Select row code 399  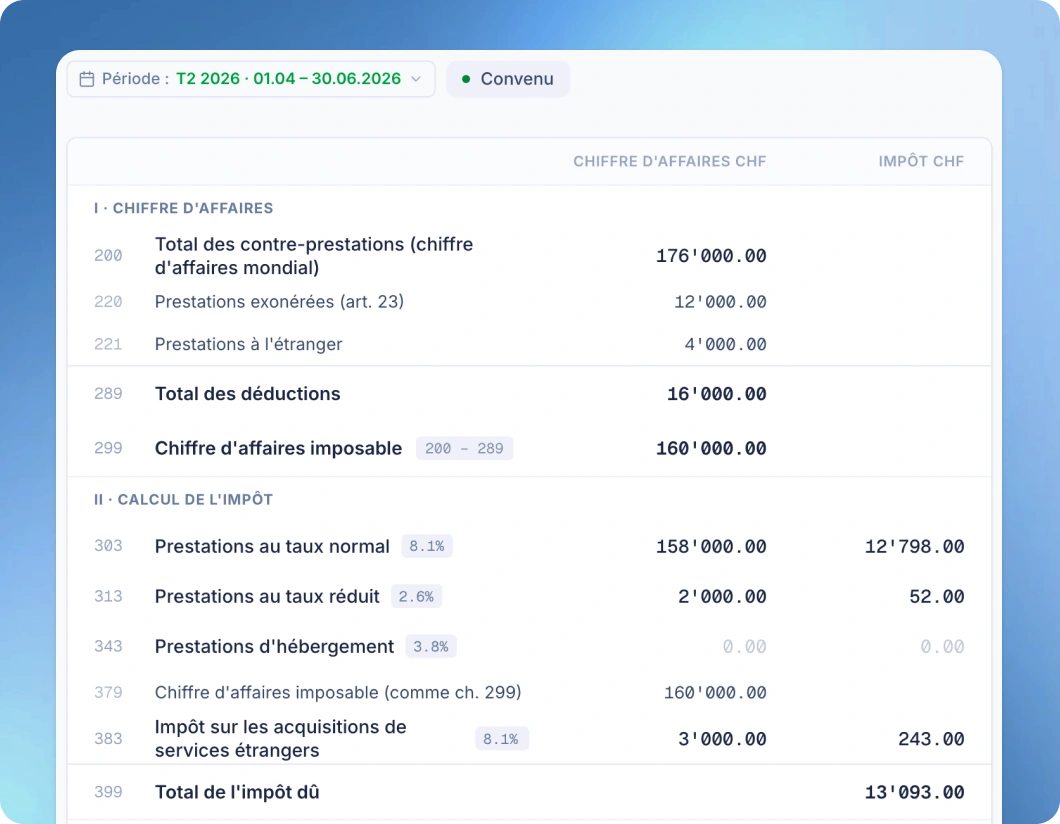pos(108,792)
